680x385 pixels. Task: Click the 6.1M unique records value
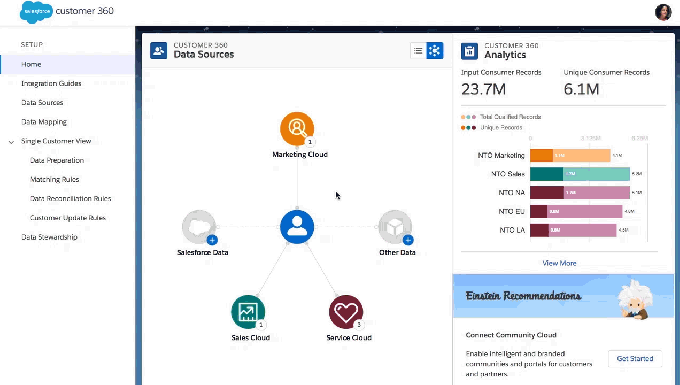pyautogui.click(x=581, y=89)
